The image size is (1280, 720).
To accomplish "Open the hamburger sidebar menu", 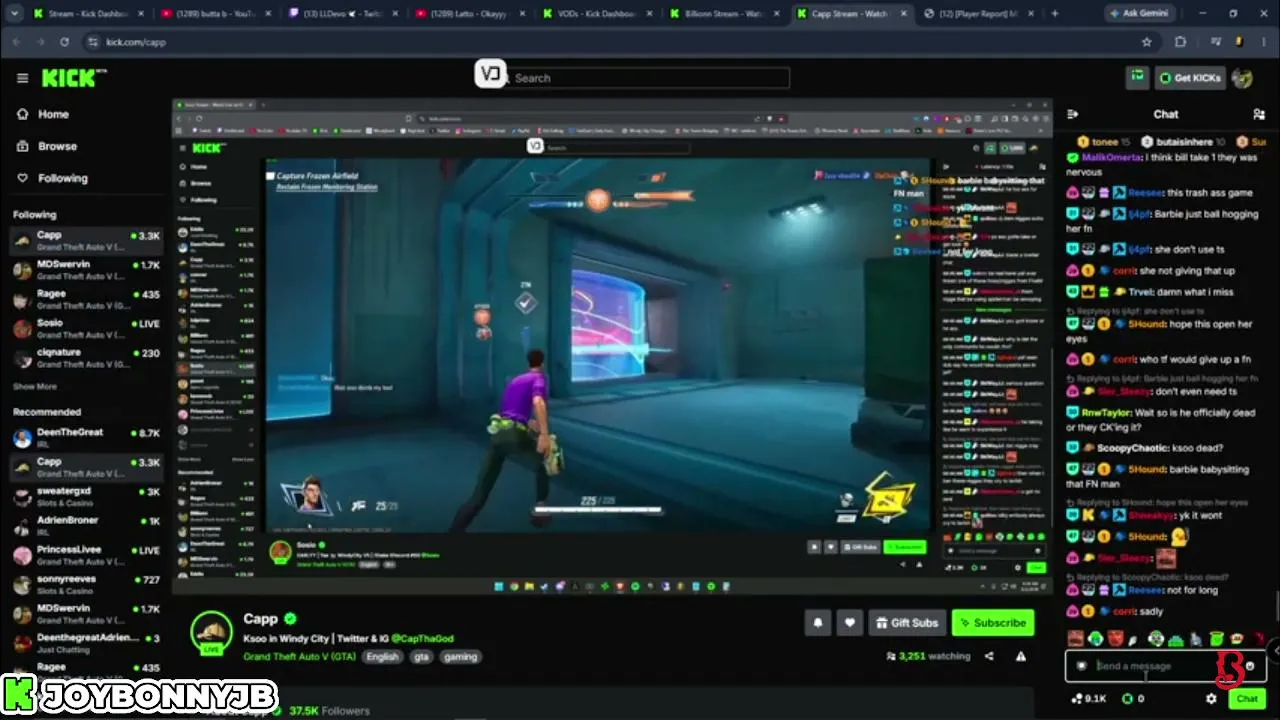I will (x=22, y=78).
